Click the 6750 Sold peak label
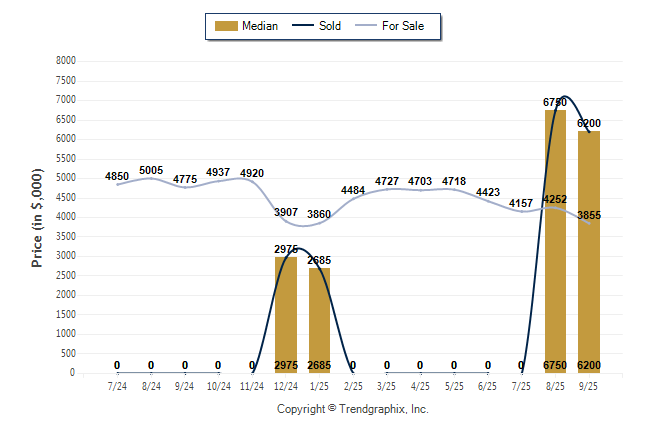646x434 pixels. tap(555, 102)
